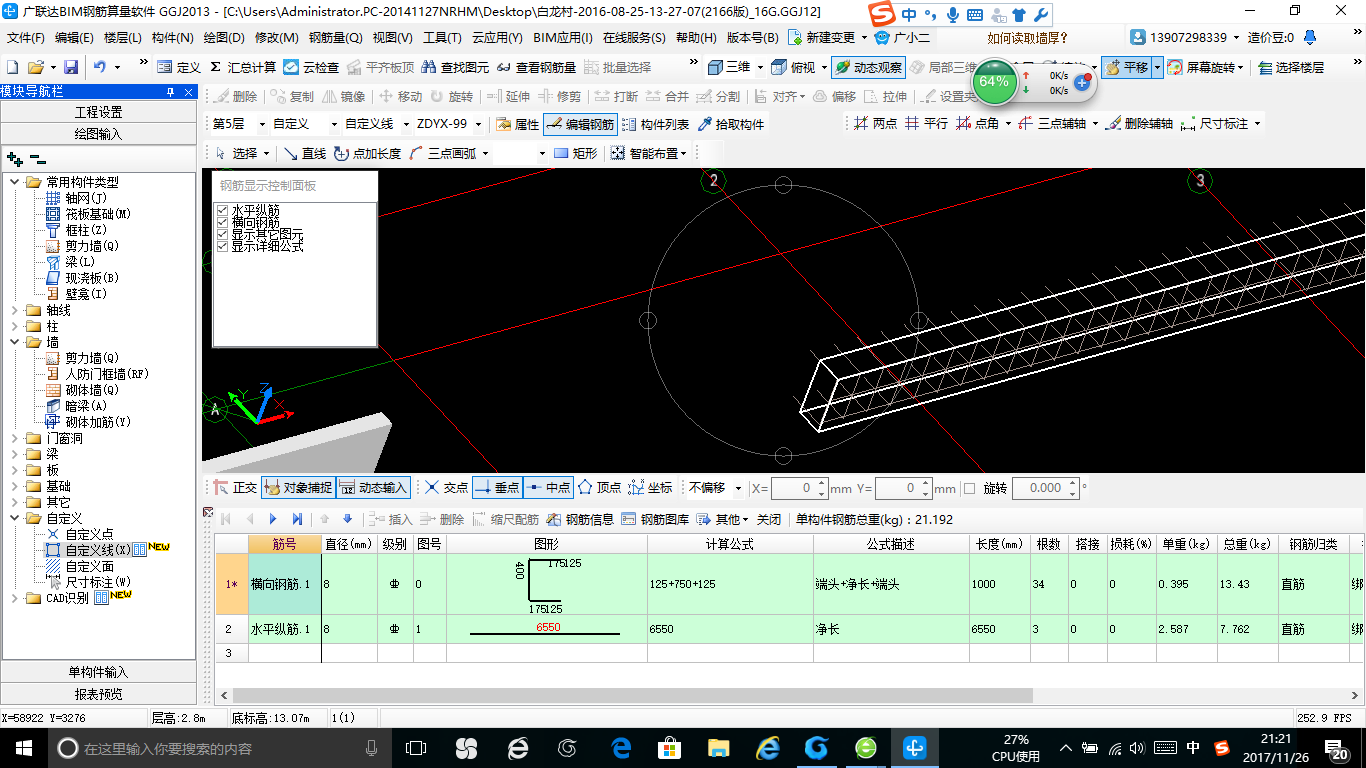Toggle the 旋转 rotation checkbox
This screenshot has height=768, width=1366.
coord(969,488)
